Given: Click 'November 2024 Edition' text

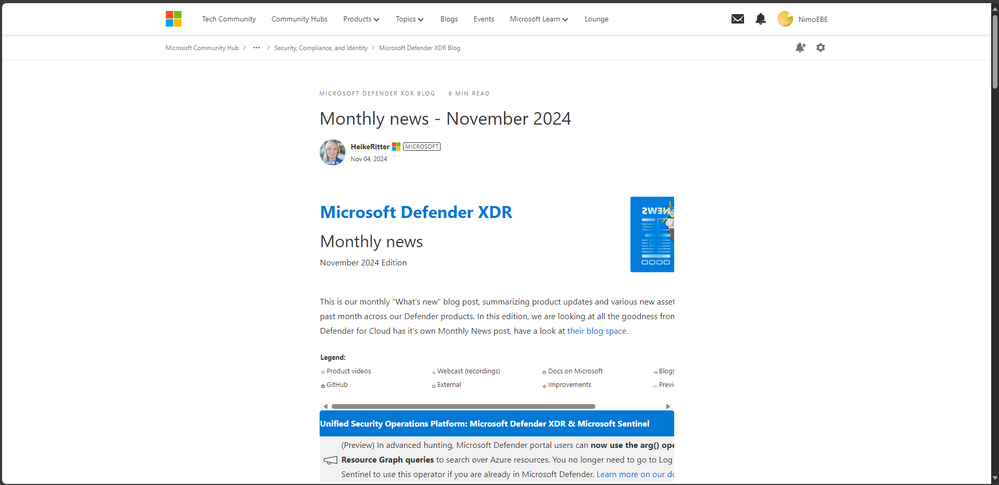Looking at the screenshot, I should (x=363, y=263).
